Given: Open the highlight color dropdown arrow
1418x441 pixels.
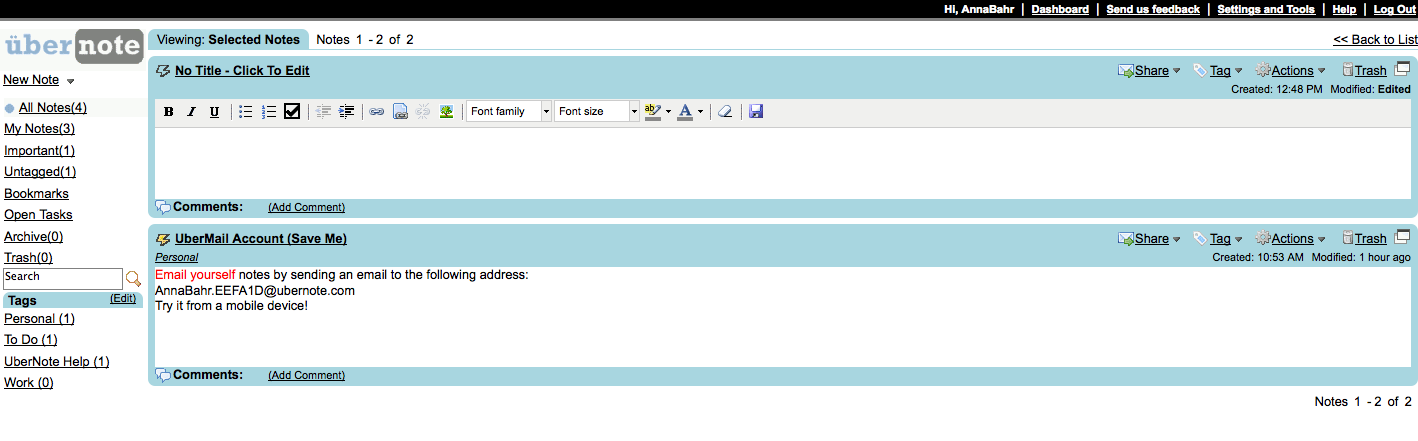Looking at the screenshot, I should [x=668, y=112].
